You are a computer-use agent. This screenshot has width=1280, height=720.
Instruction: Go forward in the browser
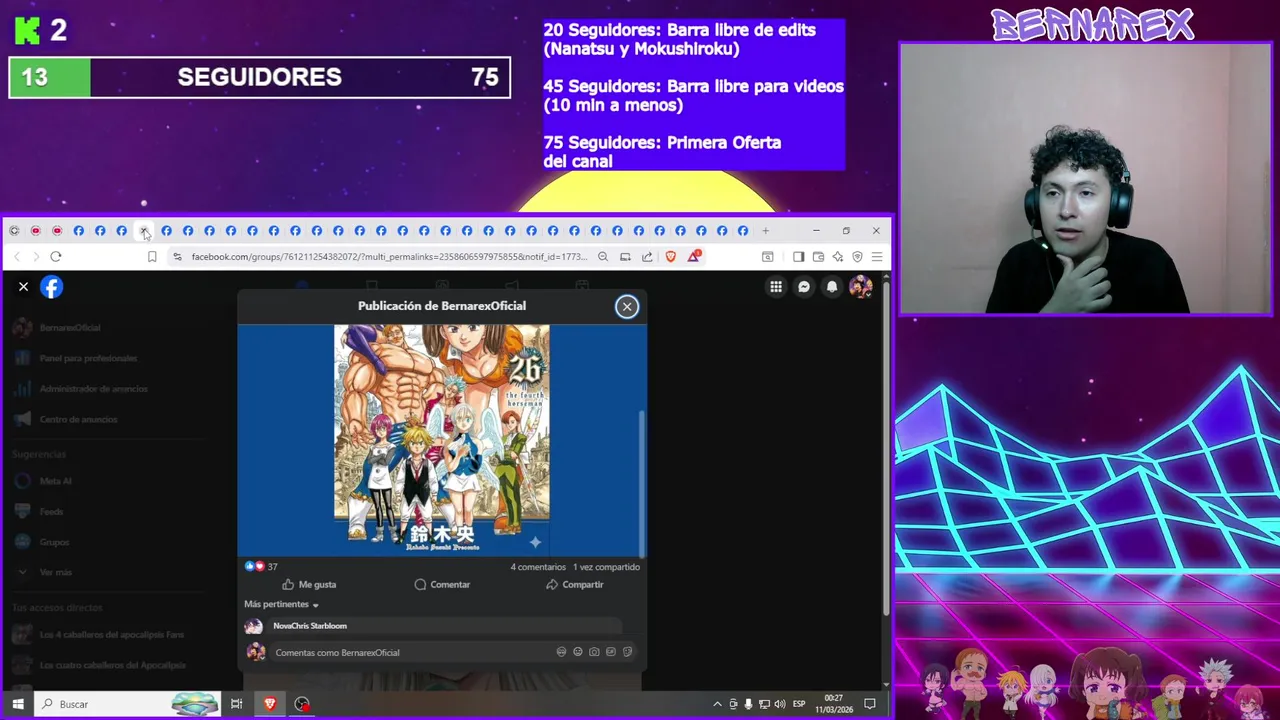pyautogui.click(x=36, y=257)
